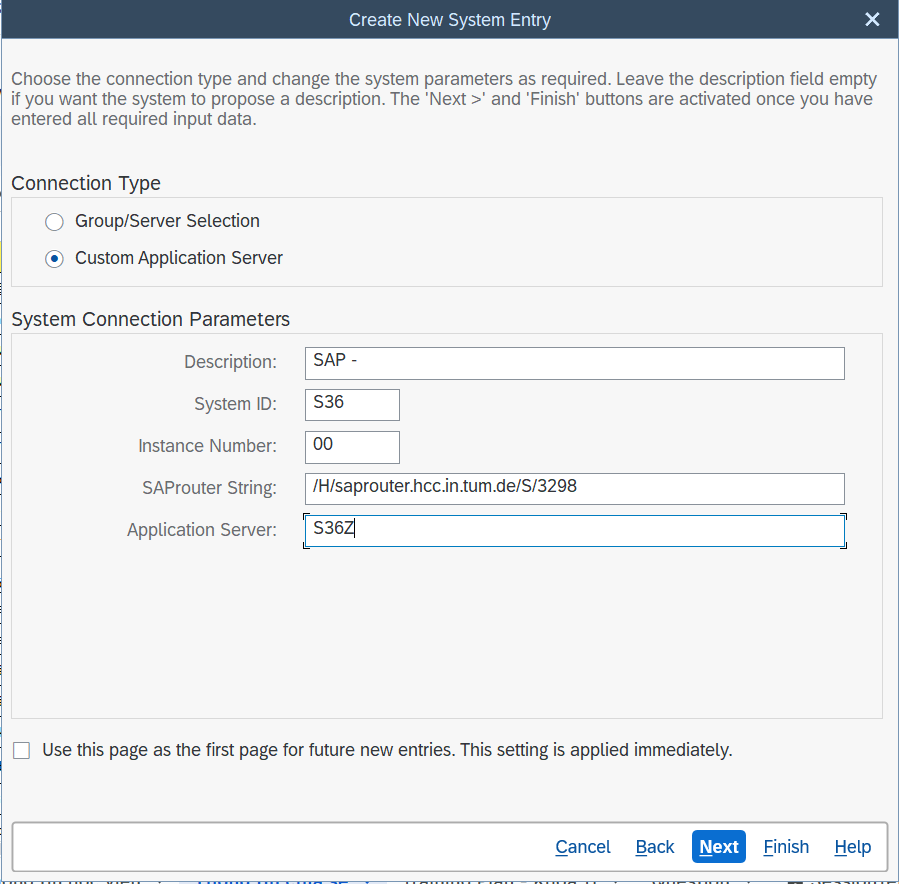Go Back to the previous wizard page
The width and height of the screenshot is (899, 884).
(655, 847)
